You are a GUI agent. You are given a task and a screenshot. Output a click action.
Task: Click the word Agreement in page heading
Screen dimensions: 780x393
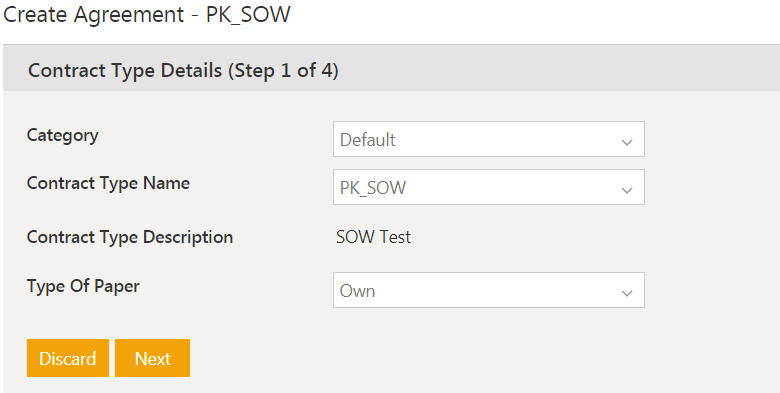pos(129,15)
